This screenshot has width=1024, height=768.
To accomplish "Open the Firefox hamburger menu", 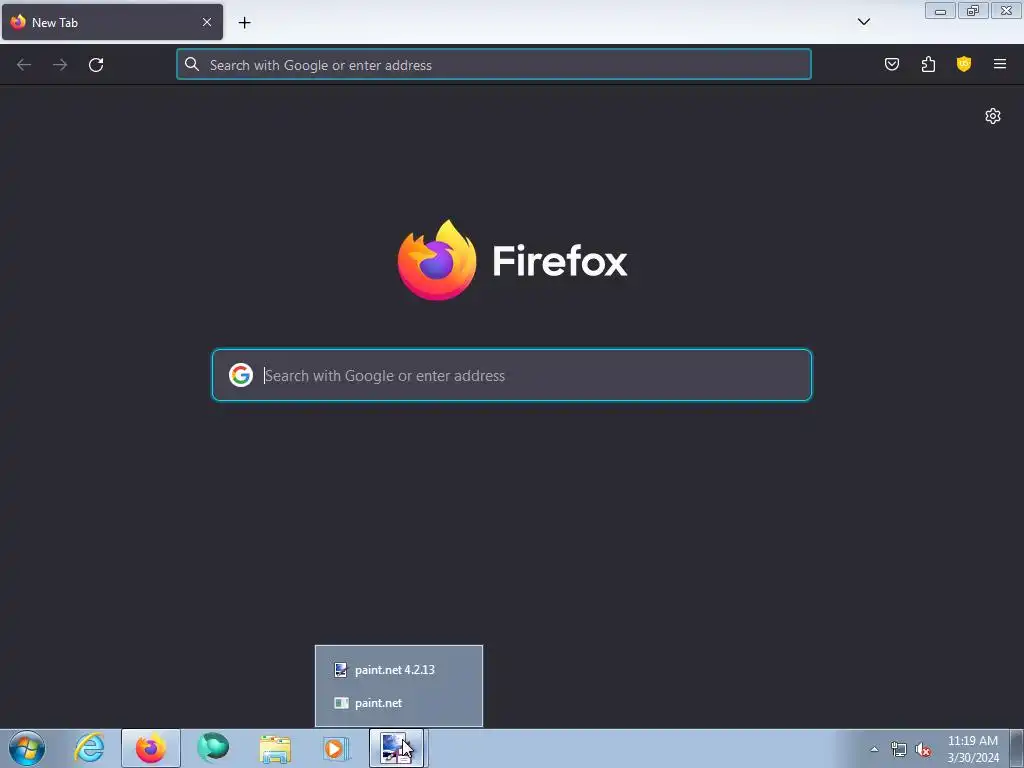I will point(1000,64).
